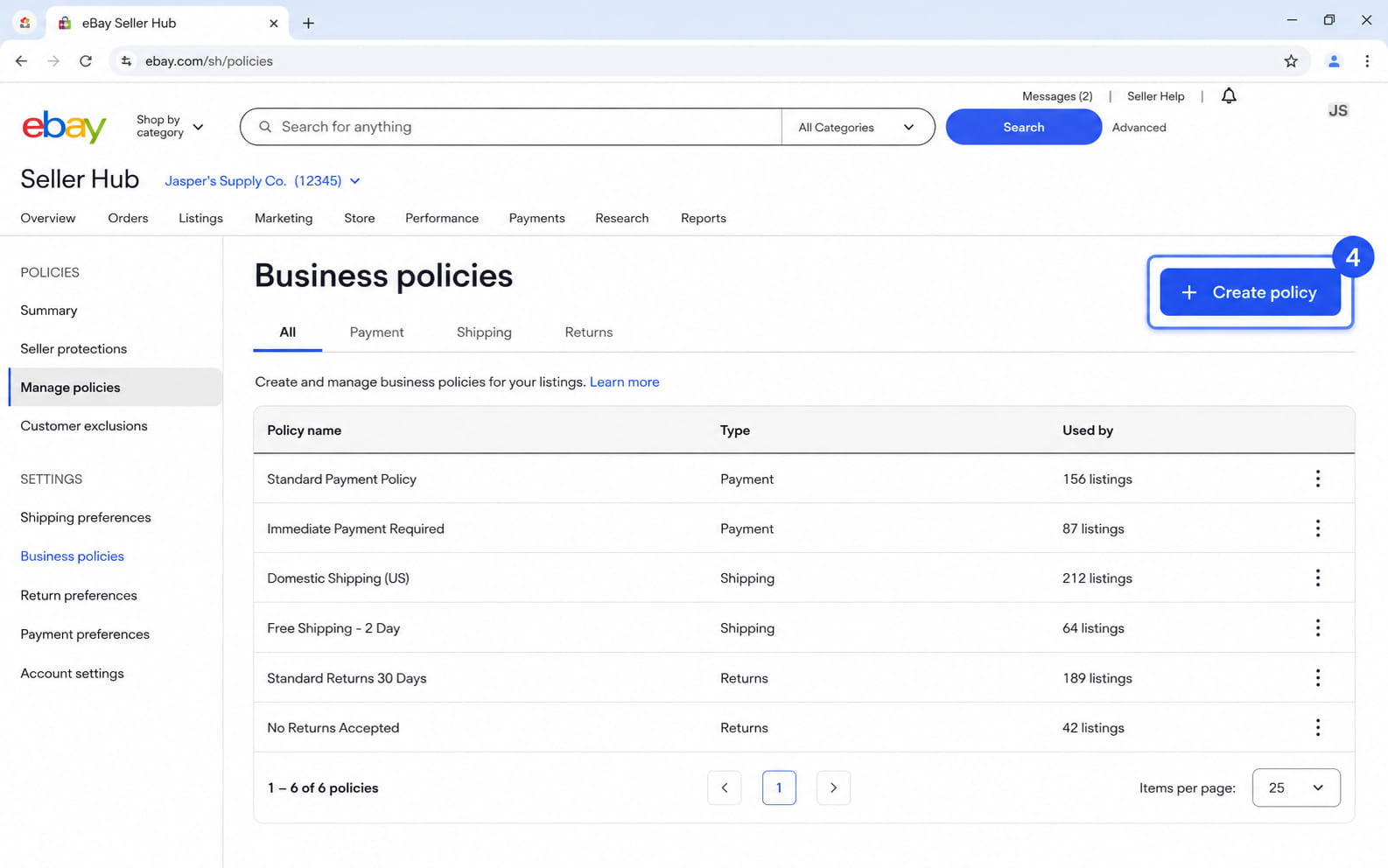
Task: Go back in browser history
Action: pos(21,61)
